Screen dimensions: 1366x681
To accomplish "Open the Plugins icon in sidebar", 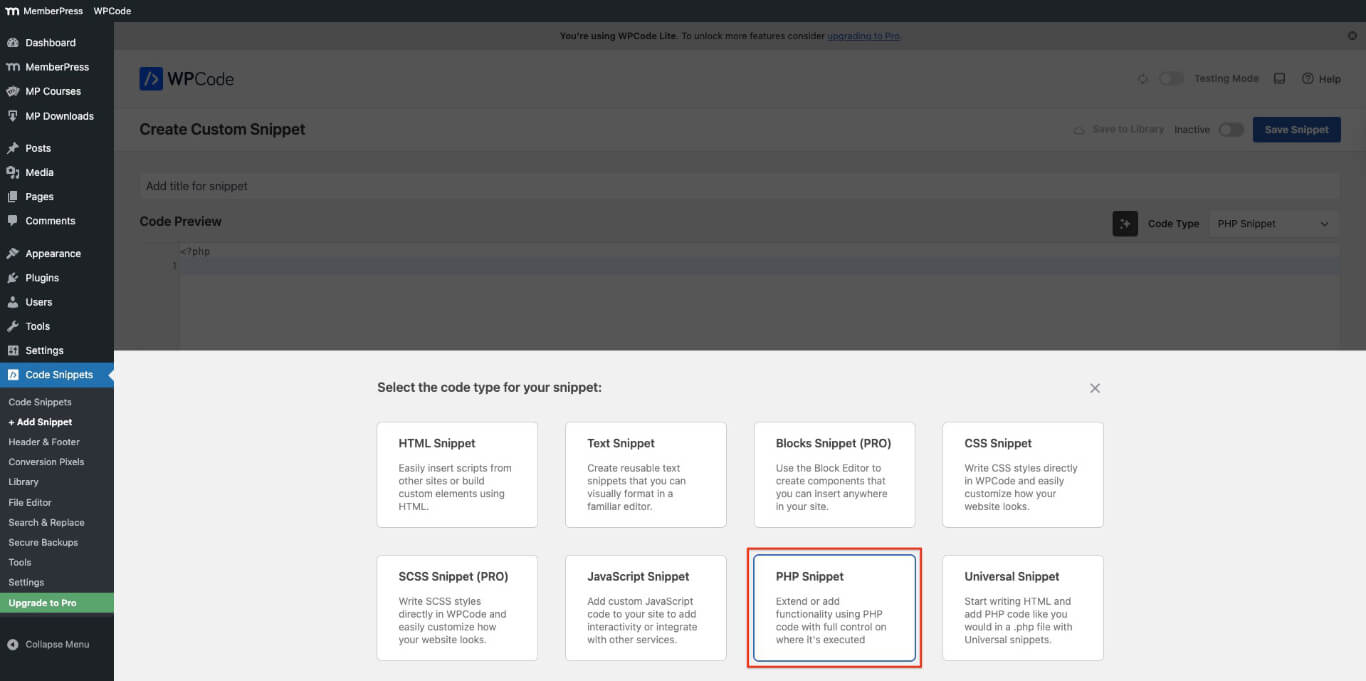I will pyautogui.click(x=14, y=277).
